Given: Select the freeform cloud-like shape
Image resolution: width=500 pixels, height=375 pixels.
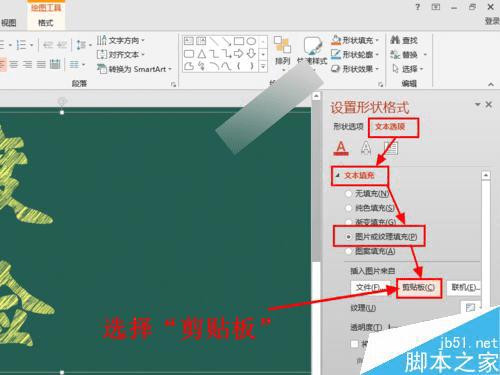Looking at the screenshot, I should point(189,66).
